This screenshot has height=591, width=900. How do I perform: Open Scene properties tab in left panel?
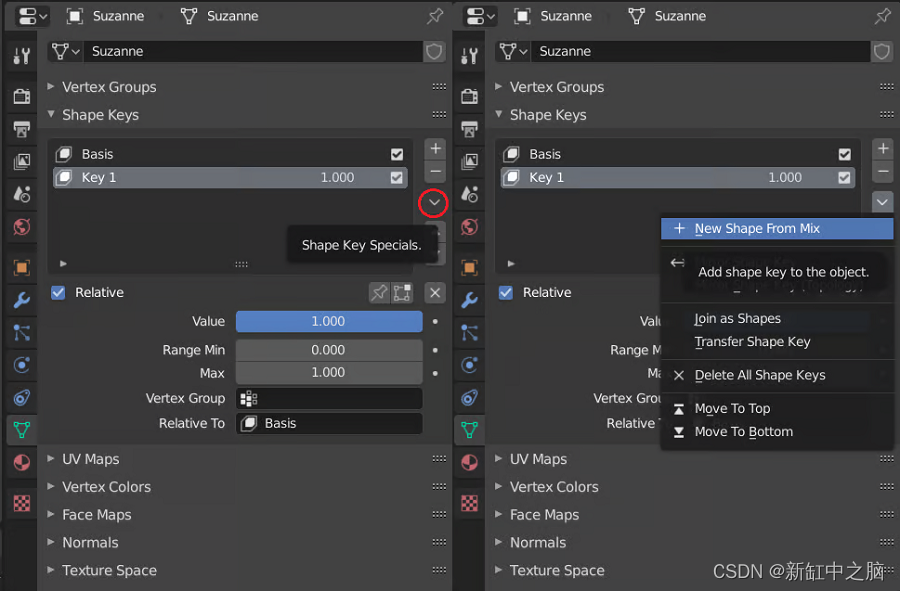coord(22,195)
